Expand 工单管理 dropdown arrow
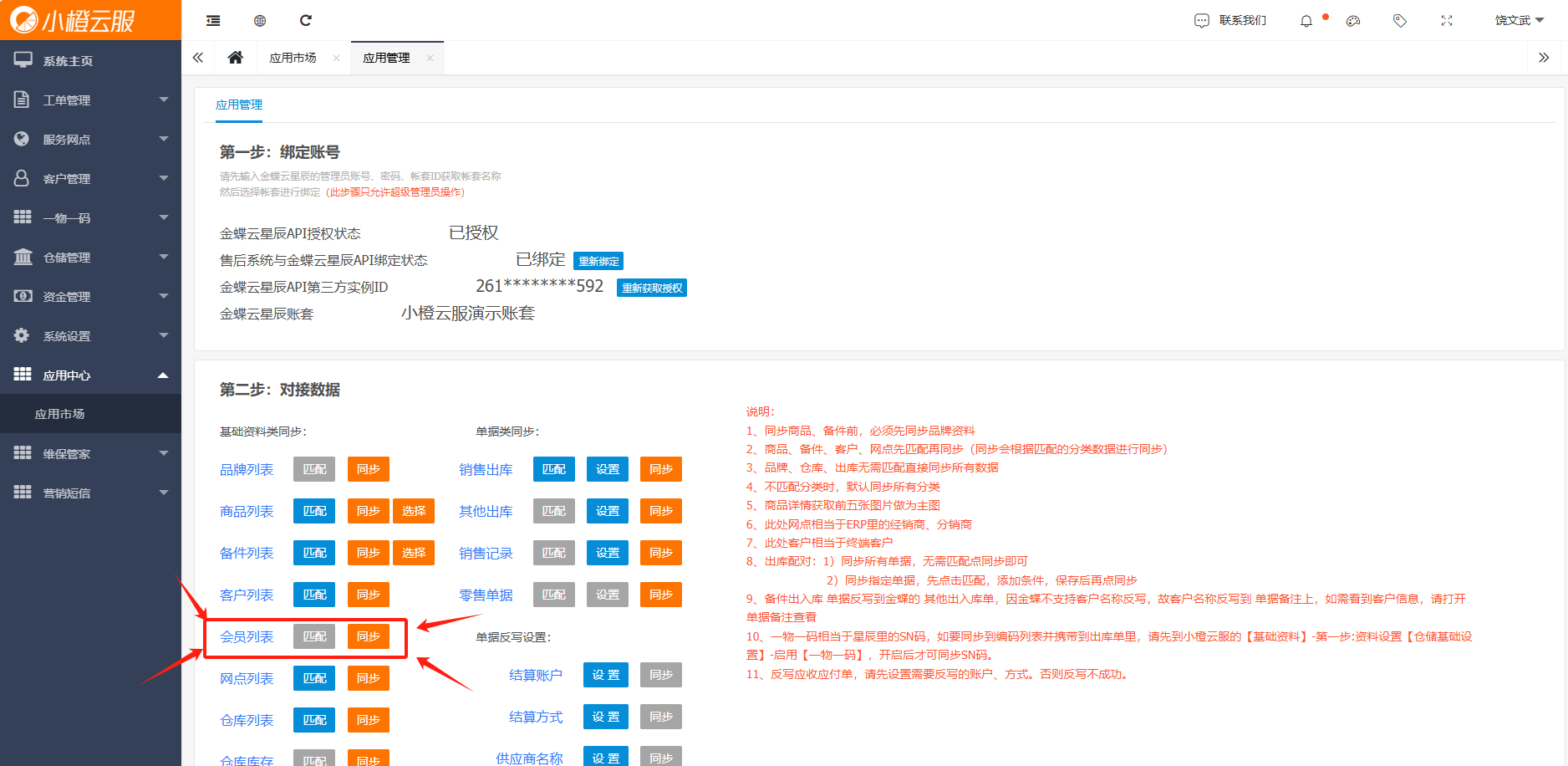Screen dimensions: 1568x766 tap(164, 100)
